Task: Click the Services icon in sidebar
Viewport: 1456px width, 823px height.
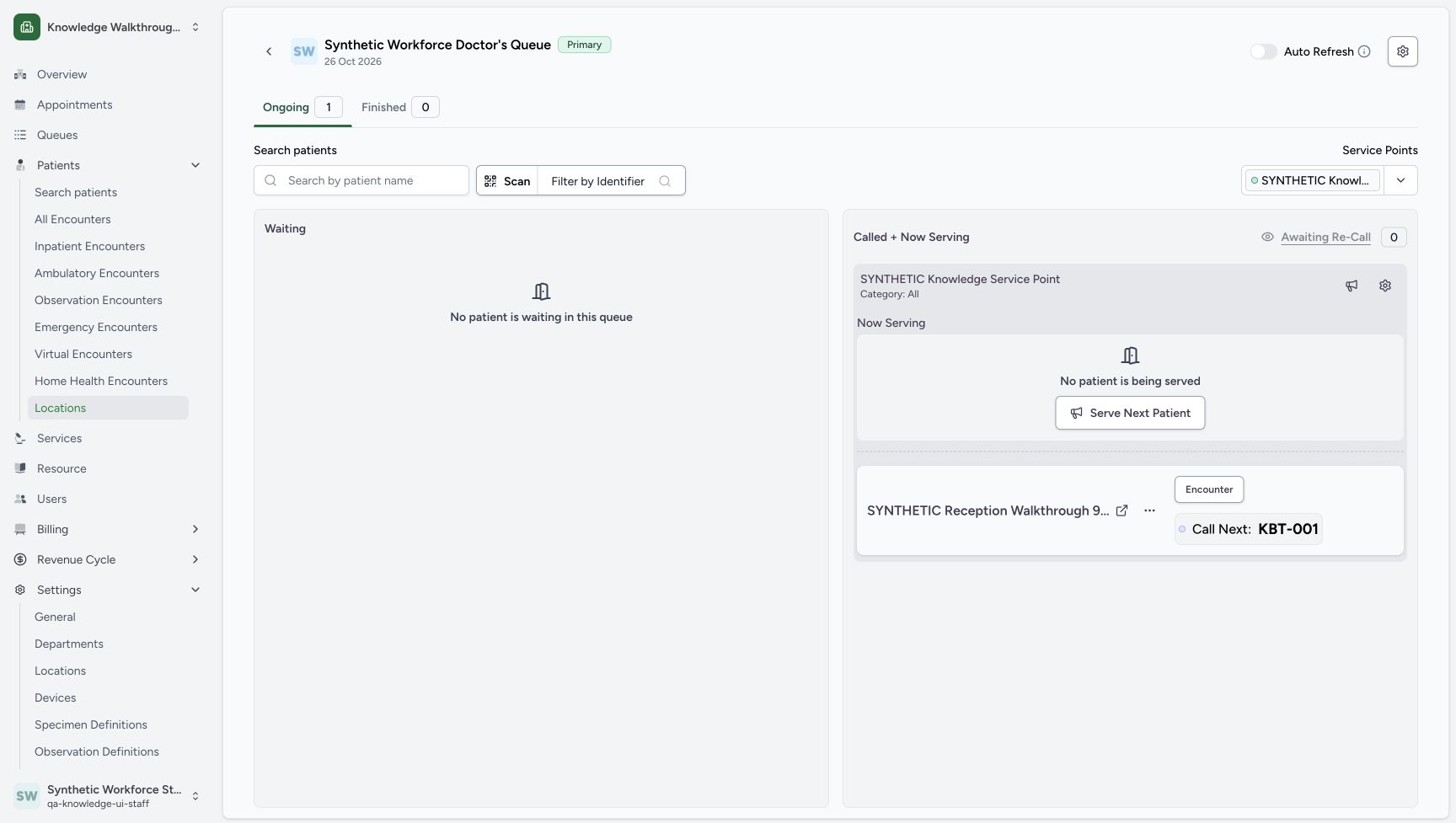Action: point(20,438)
